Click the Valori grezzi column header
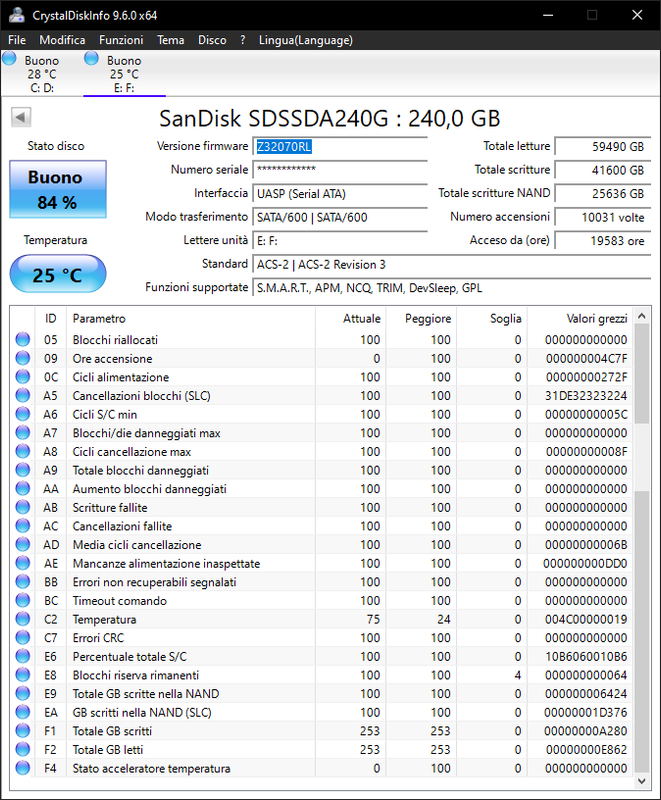 click(x=580, y=318)
